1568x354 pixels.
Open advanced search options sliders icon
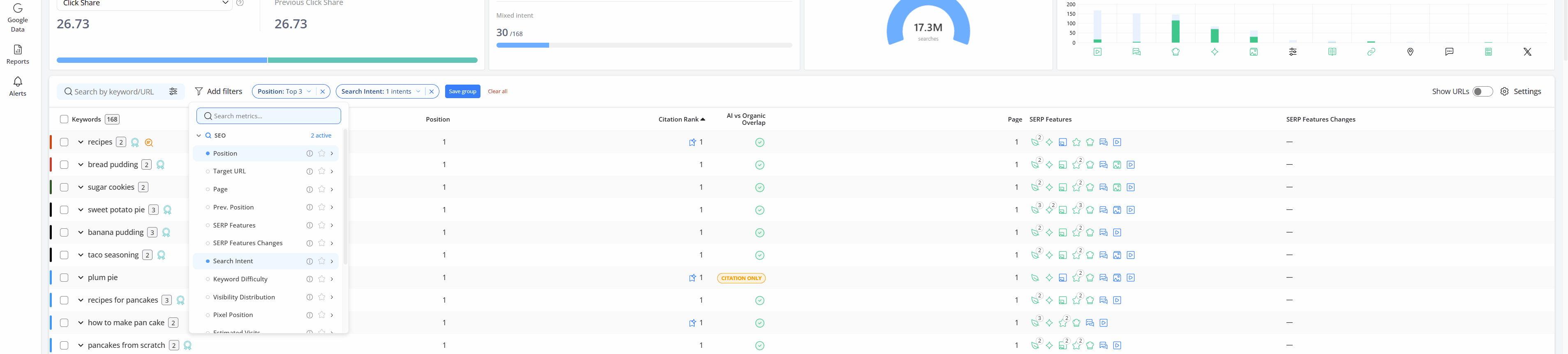pyautogui.click(x=173, y=91)
